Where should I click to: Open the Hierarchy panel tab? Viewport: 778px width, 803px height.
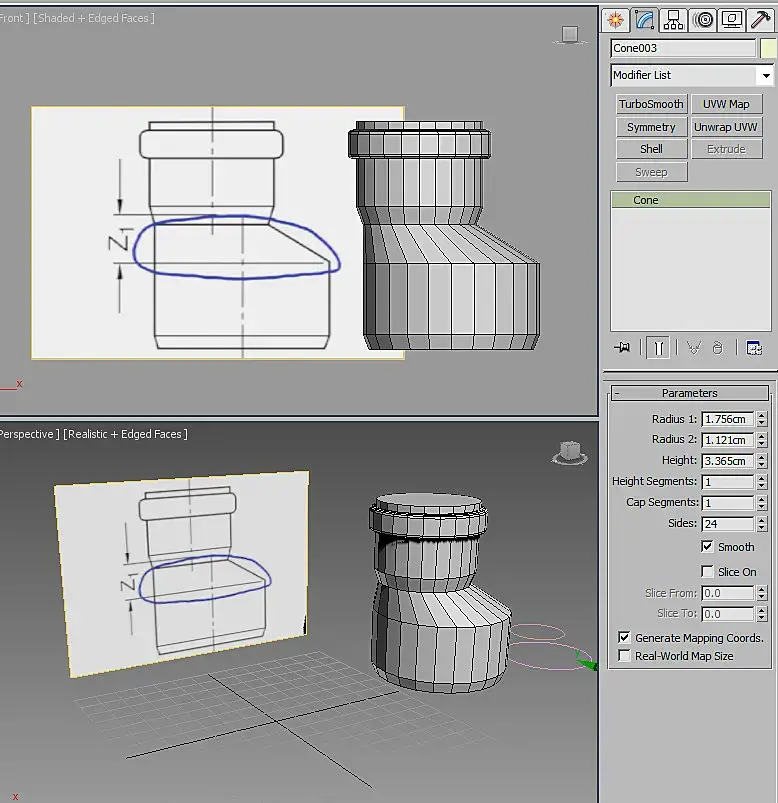click(673, 20)
